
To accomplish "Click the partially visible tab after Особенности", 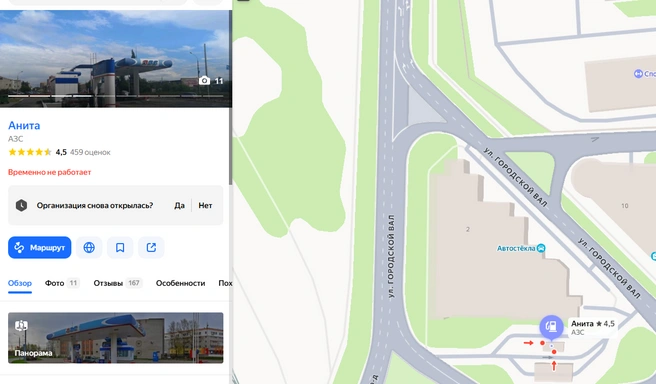I will 225,283.
